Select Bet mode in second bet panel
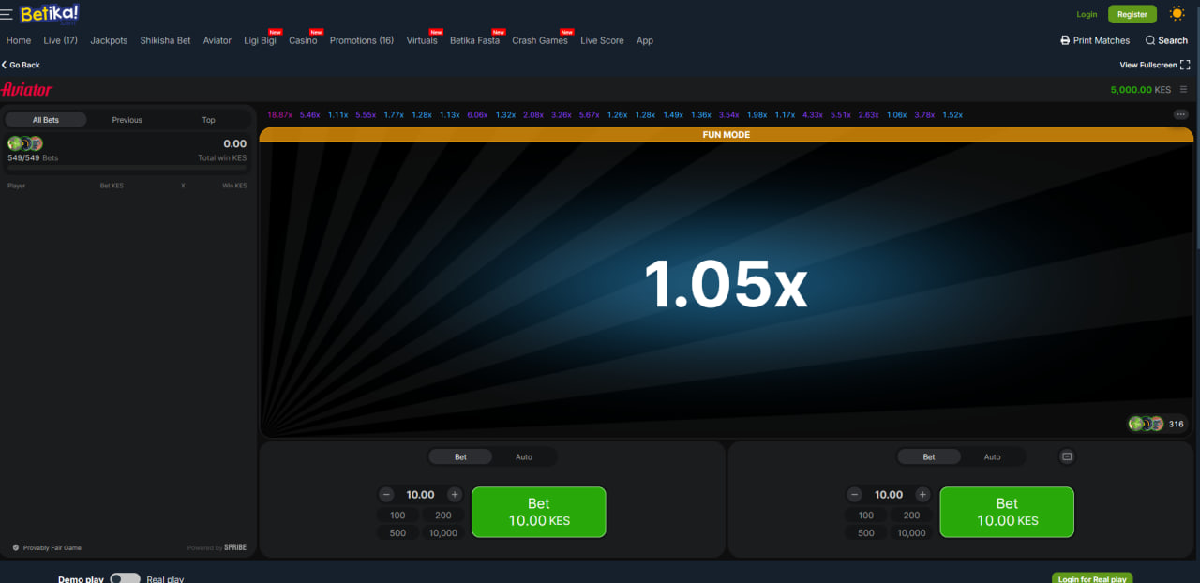This screenshot has width=1200, height=583. coord(929,457)
